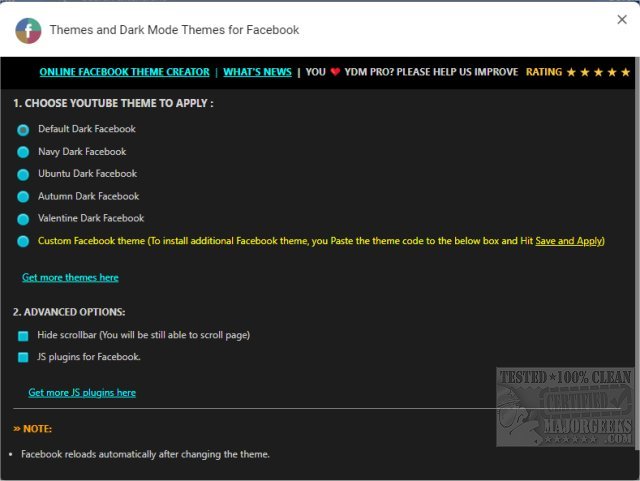Click the '» NOTE:' heading
640x481 pixels.
click(33, 429)
